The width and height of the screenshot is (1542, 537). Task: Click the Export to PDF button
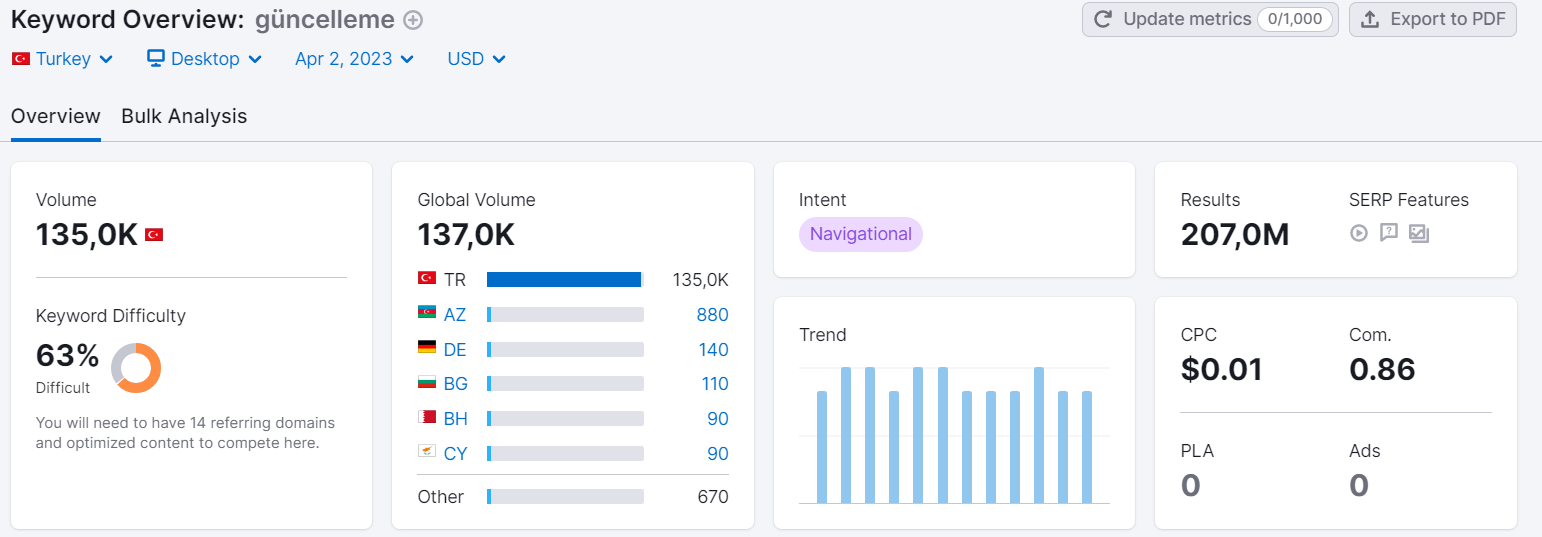pyautogui.click(x=1433, y=19)
